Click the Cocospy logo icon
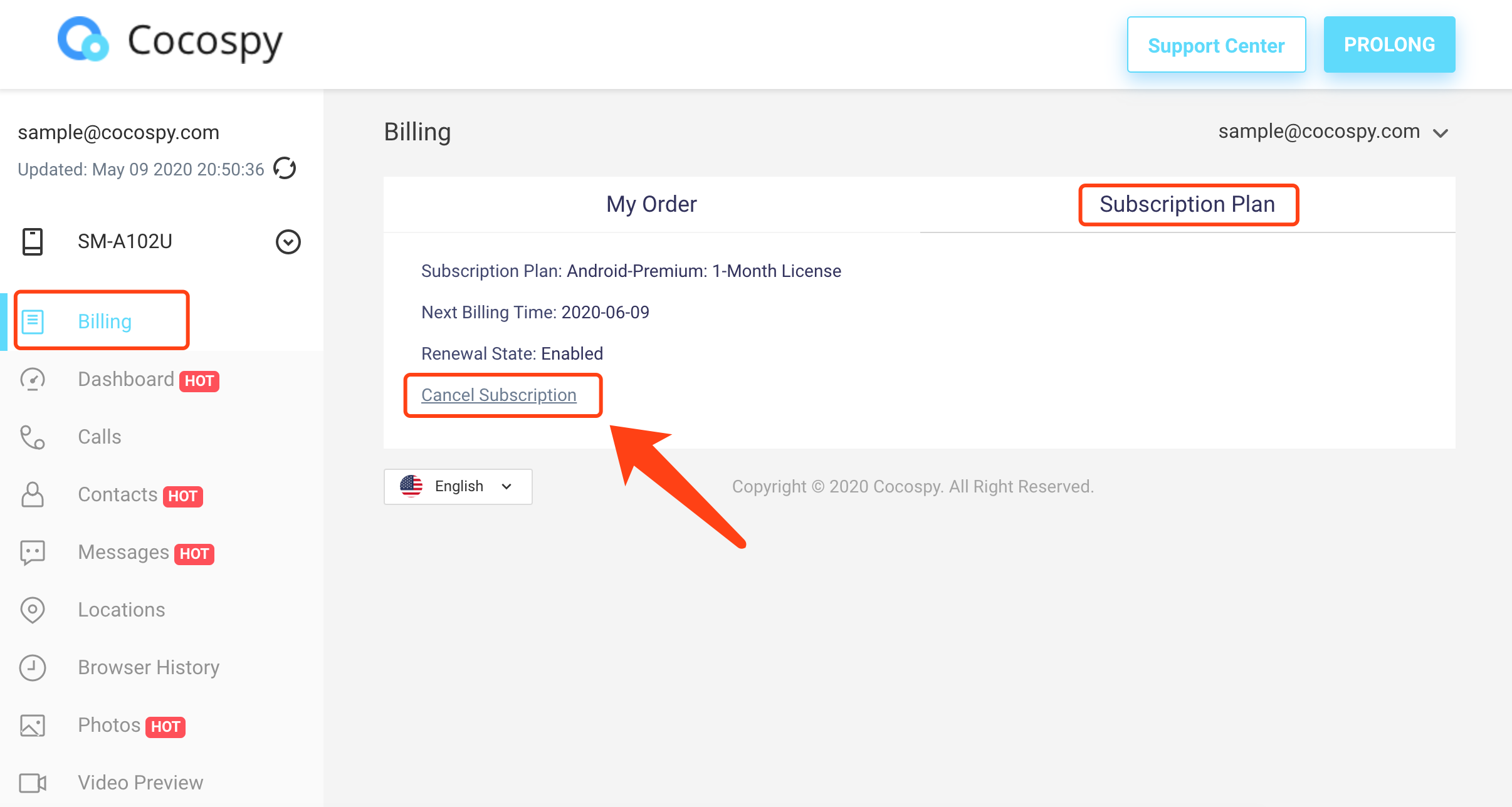The height and width of the screenshot is (807, 1512). coord(83,39)
